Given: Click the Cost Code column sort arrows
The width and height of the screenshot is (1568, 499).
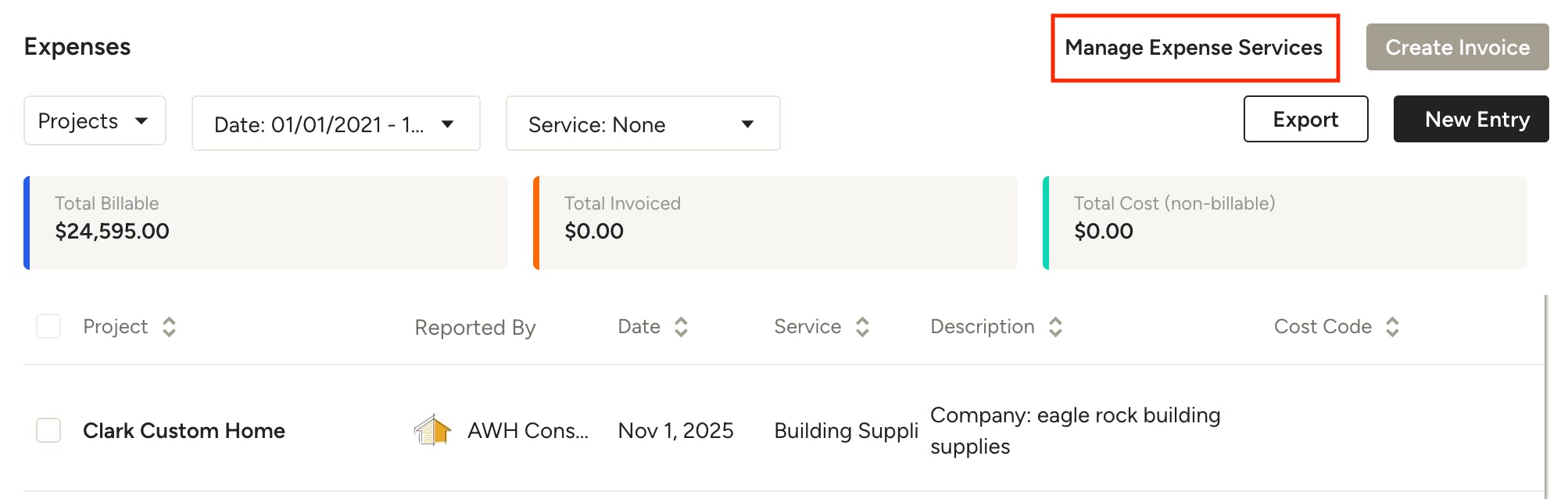Looking at the screenshot, I should [1392, 327].
